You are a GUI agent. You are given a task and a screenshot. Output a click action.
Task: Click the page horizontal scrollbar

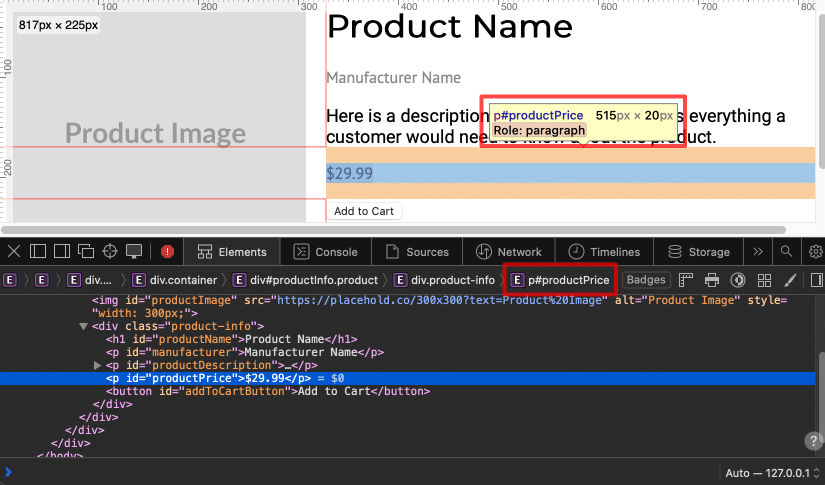pyautogui.click(x=394, y=230)
